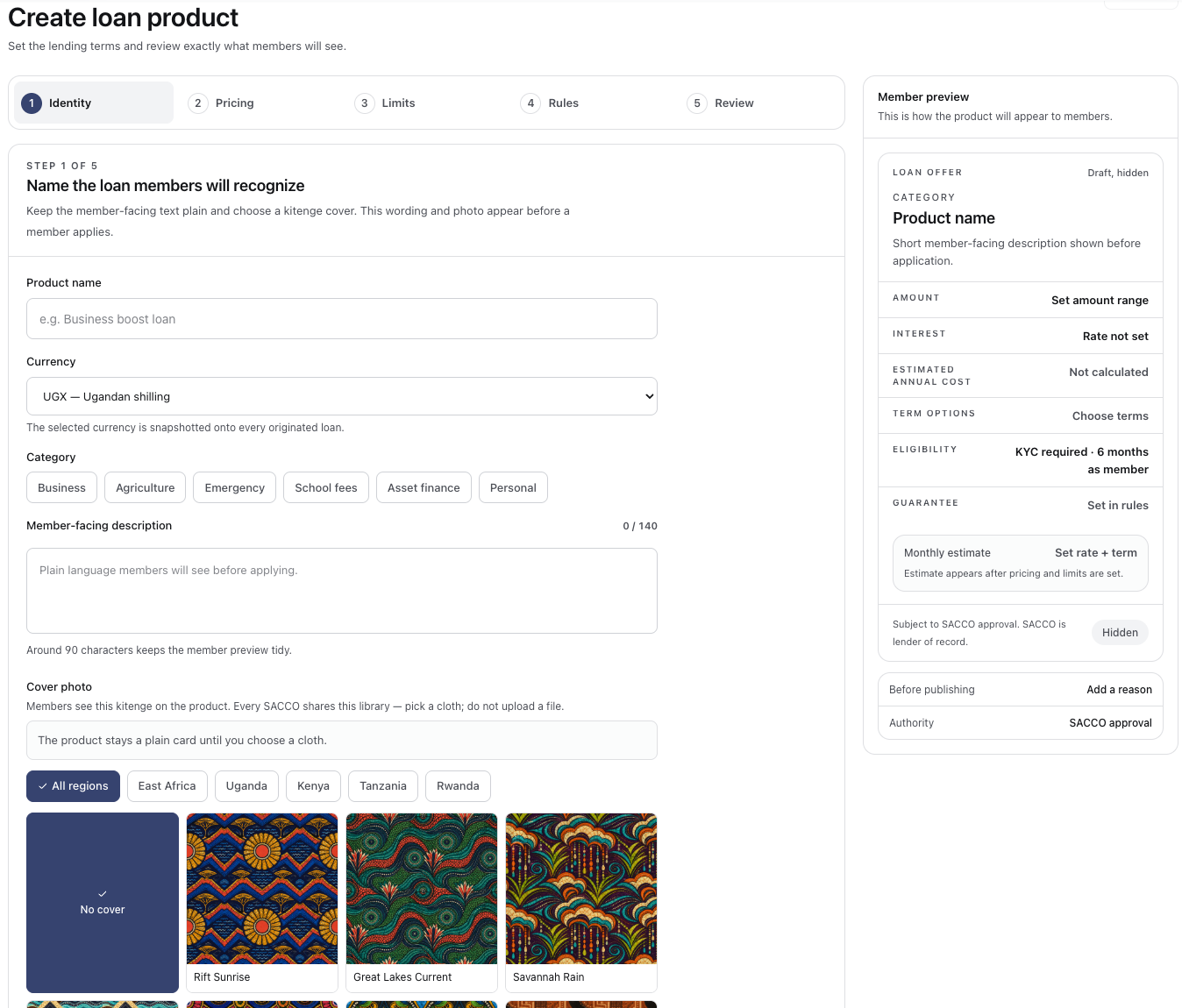Filter cover photos by Tanzania

(383, 785)
